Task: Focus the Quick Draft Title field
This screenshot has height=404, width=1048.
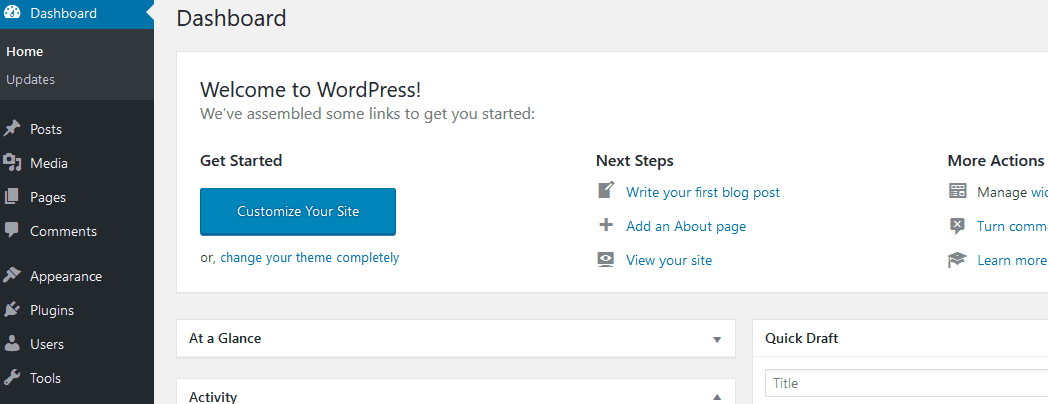Action: click(x=906, y=383)
